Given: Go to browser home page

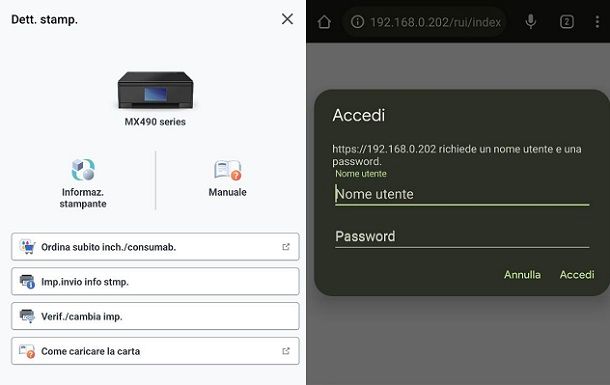Looking at the screenshot, I should click(x=324, y=22).
